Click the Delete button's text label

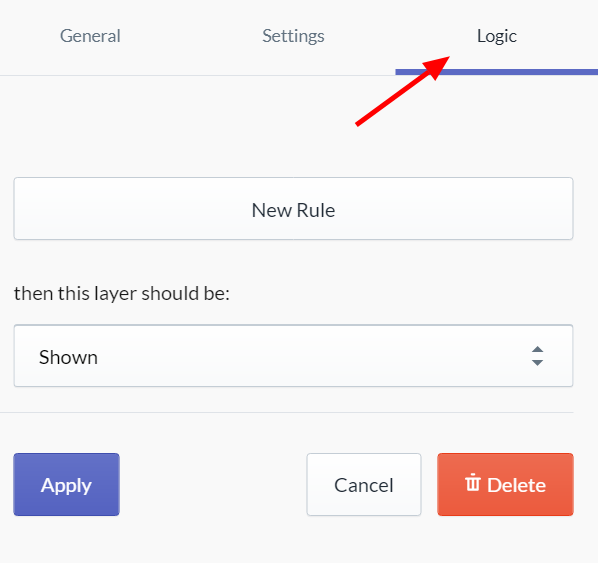516,485
